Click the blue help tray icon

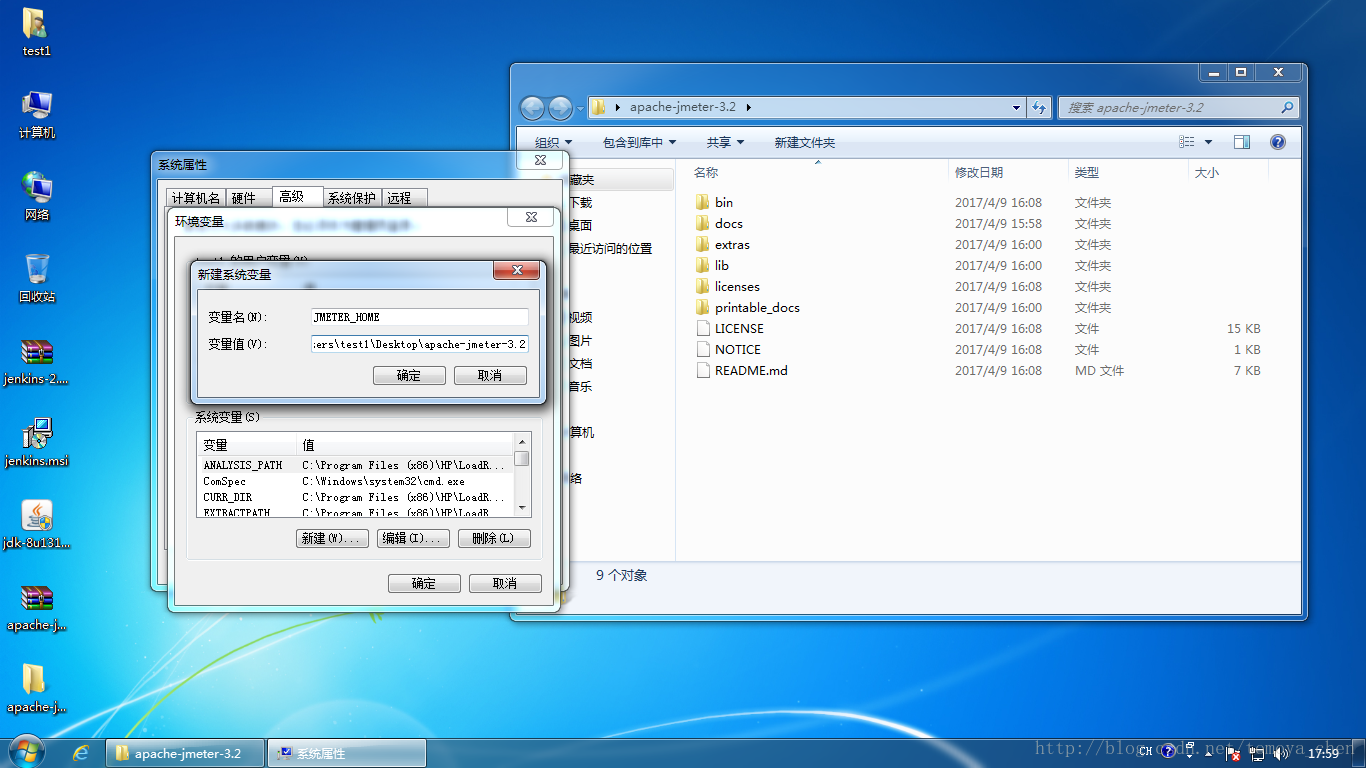pos(1168,751)
